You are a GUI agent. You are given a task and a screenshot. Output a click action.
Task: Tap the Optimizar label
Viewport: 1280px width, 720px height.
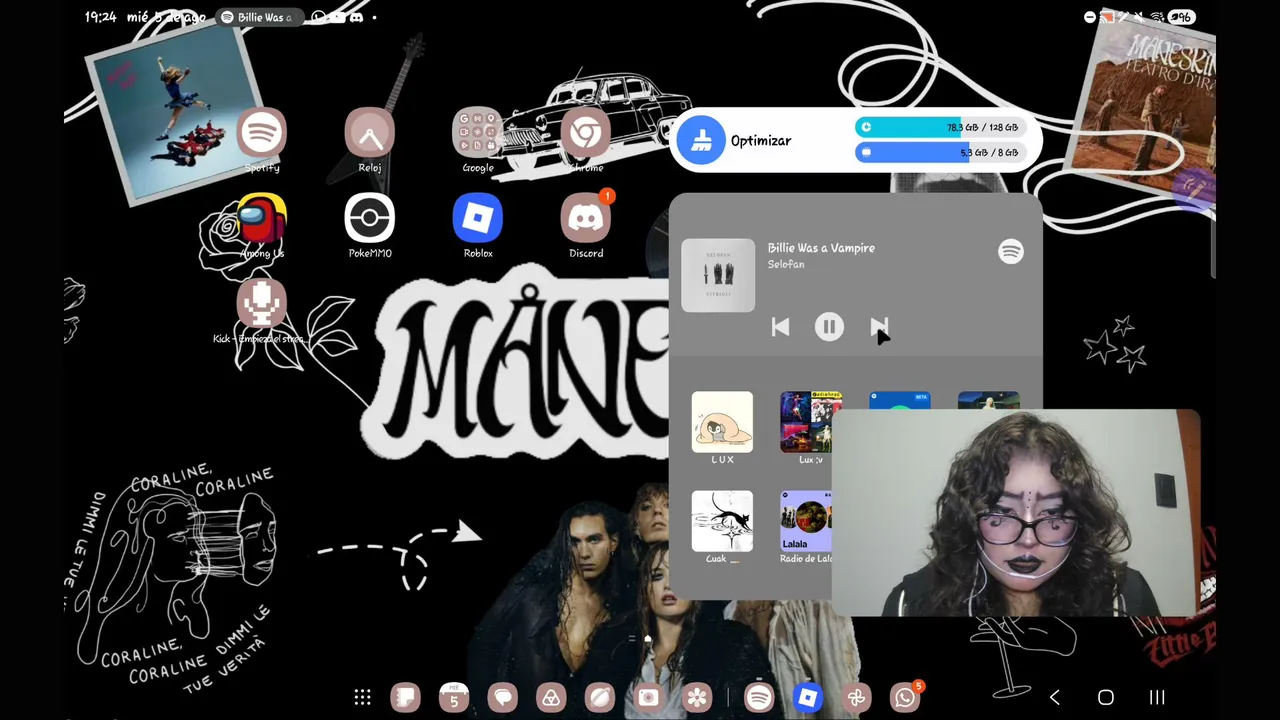[x=761, y=141]
